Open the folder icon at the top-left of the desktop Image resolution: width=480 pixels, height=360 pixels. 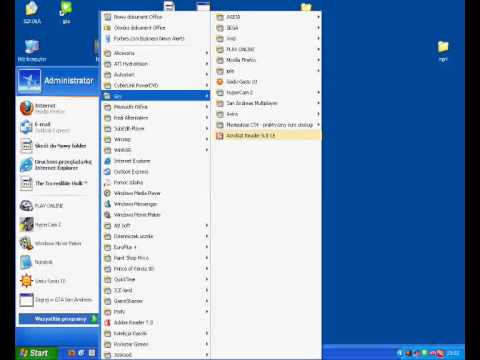[x=32, y=12]
